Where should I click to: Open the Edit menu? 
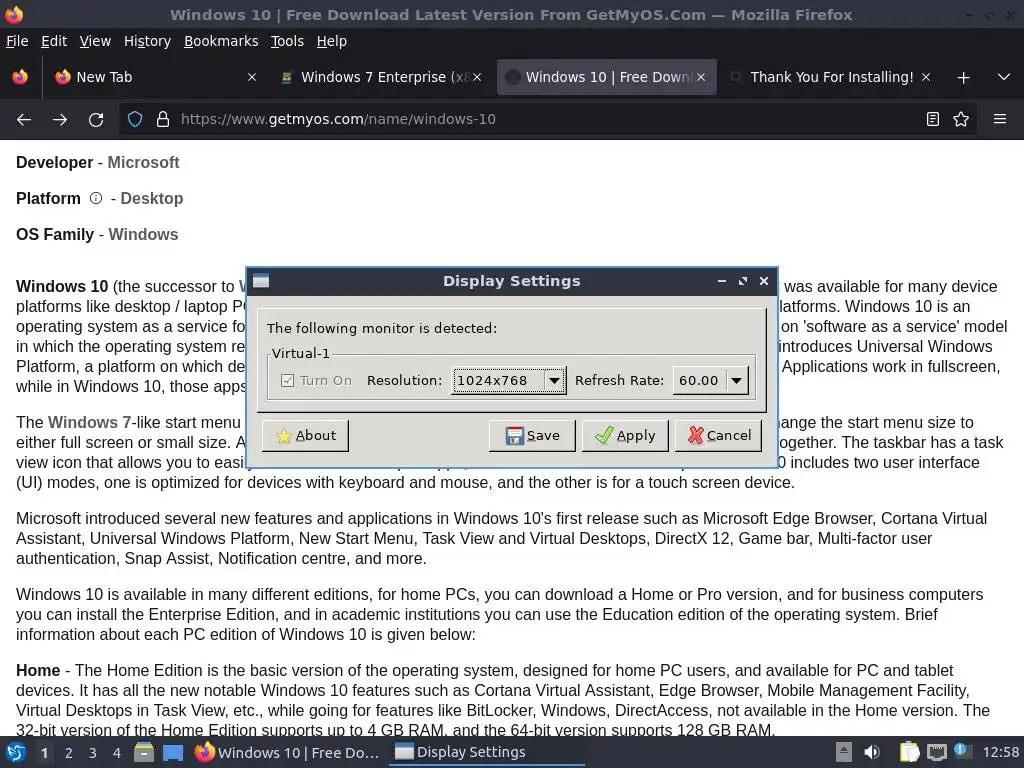(x=54, y=41)
